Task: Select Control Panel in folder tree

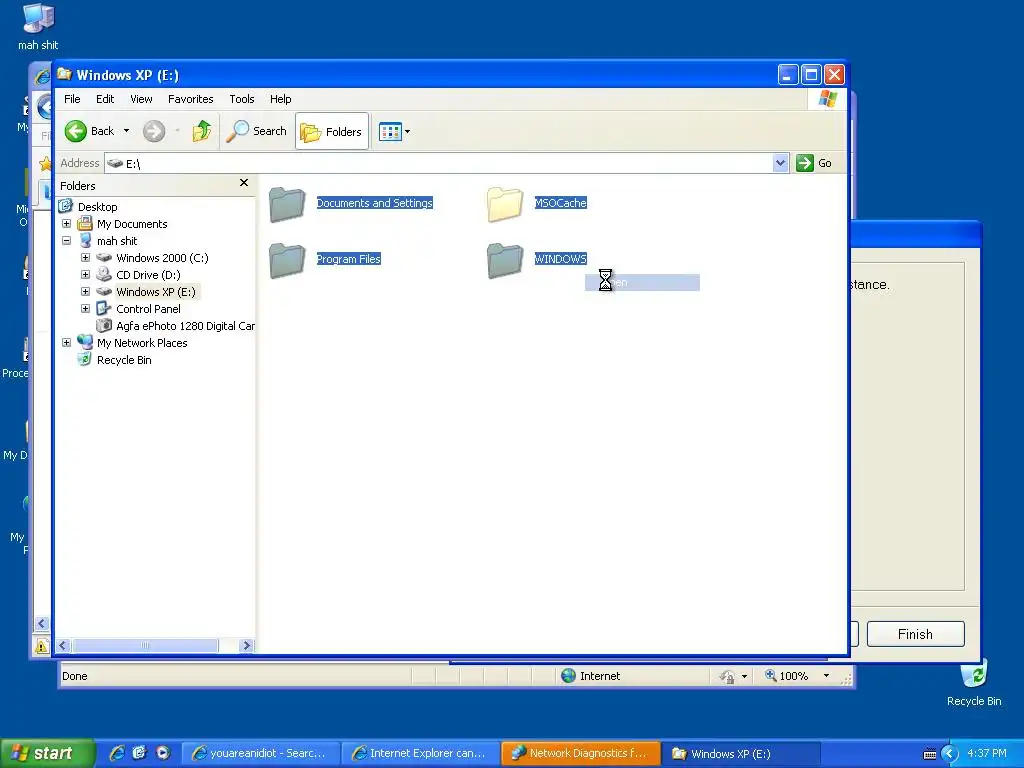Action: (148, 309)
